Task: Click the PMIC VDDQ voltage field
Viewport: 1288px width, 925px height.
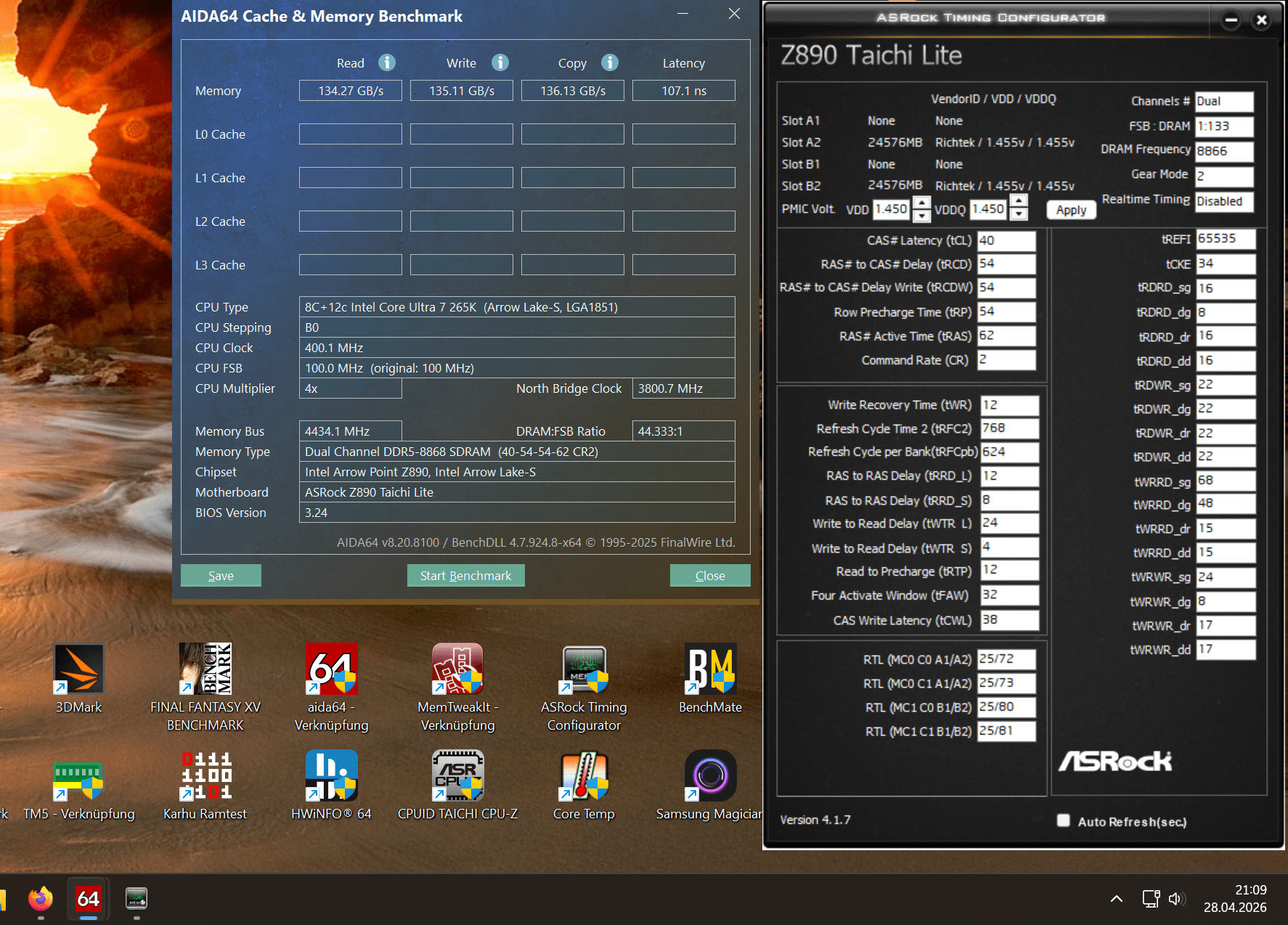Action: pyautogui.click(x=990, y=209)
